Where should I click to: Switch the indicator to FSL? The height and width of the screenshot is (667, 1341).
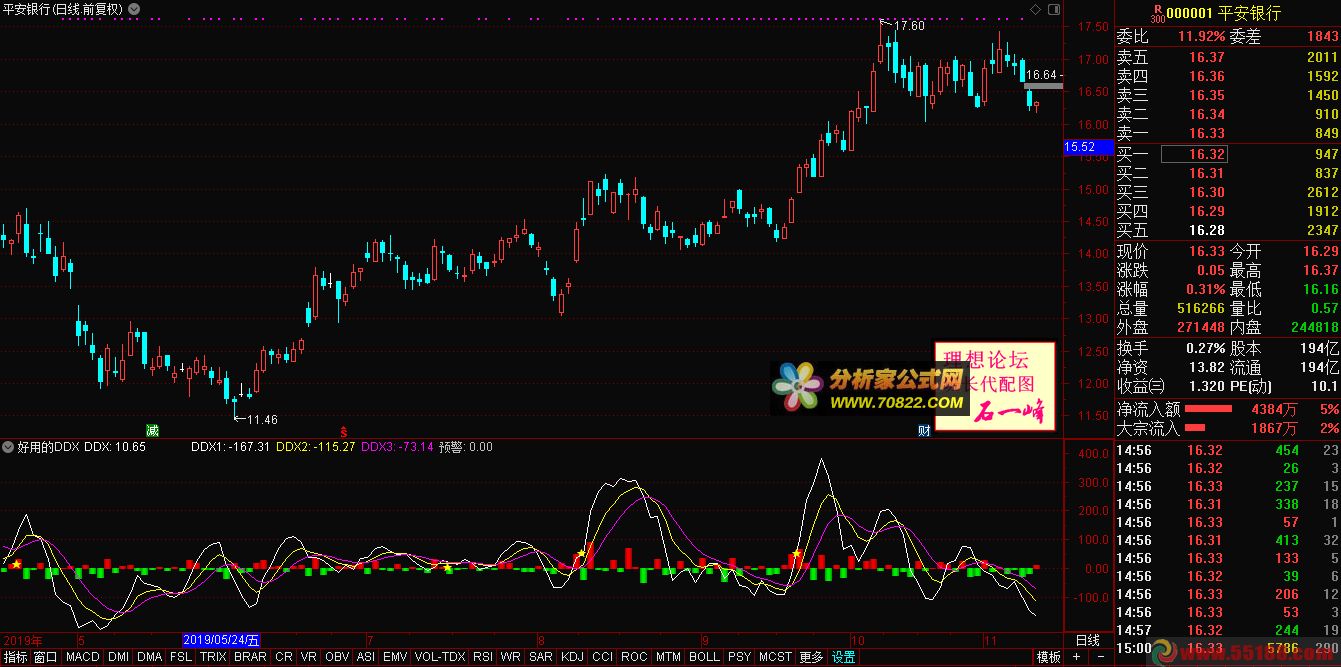pyautogui.click(x=181, y=658)
